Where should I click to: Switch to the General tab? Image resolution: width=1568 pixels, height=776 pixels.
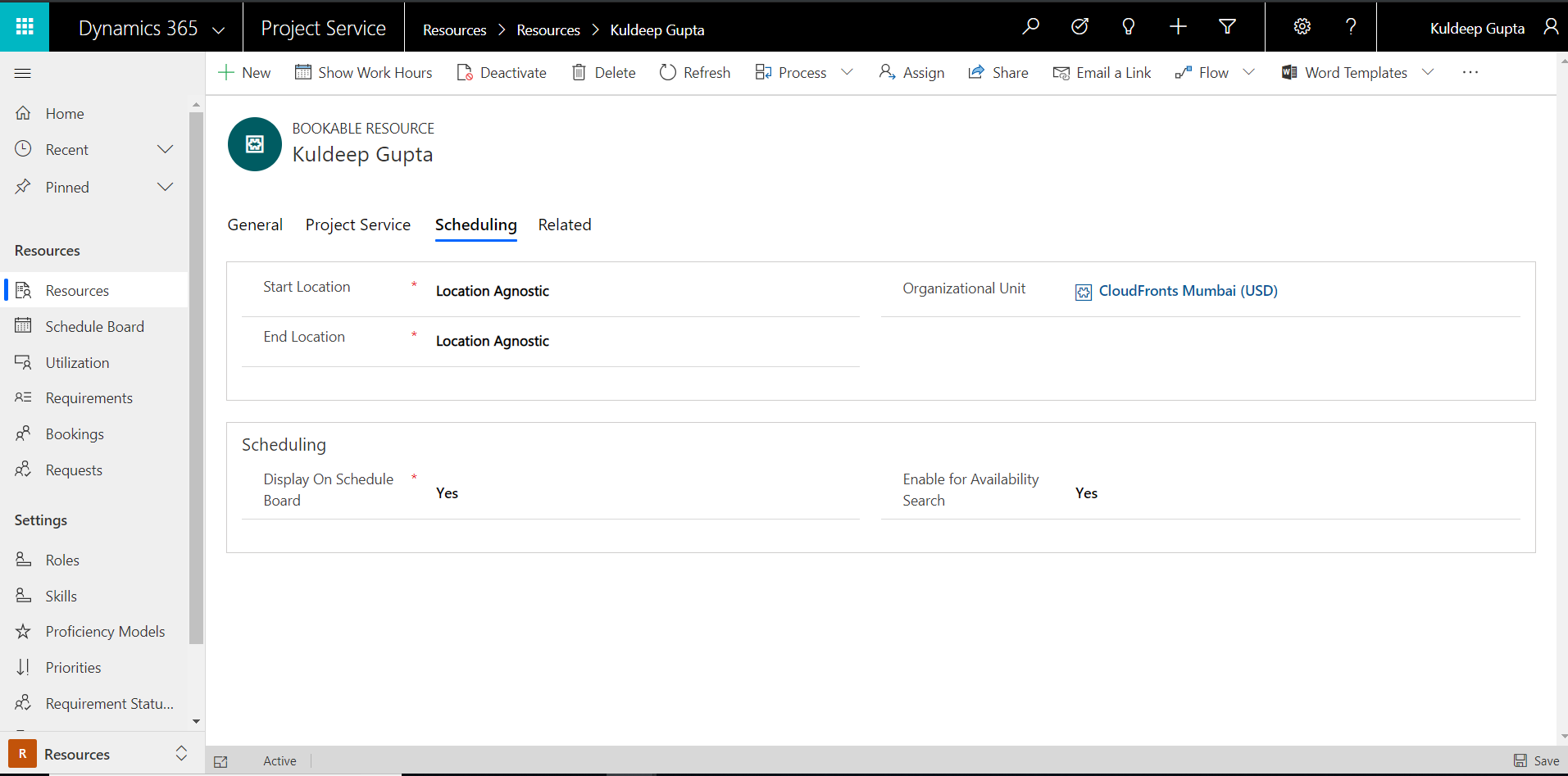(x=255, y=225)
